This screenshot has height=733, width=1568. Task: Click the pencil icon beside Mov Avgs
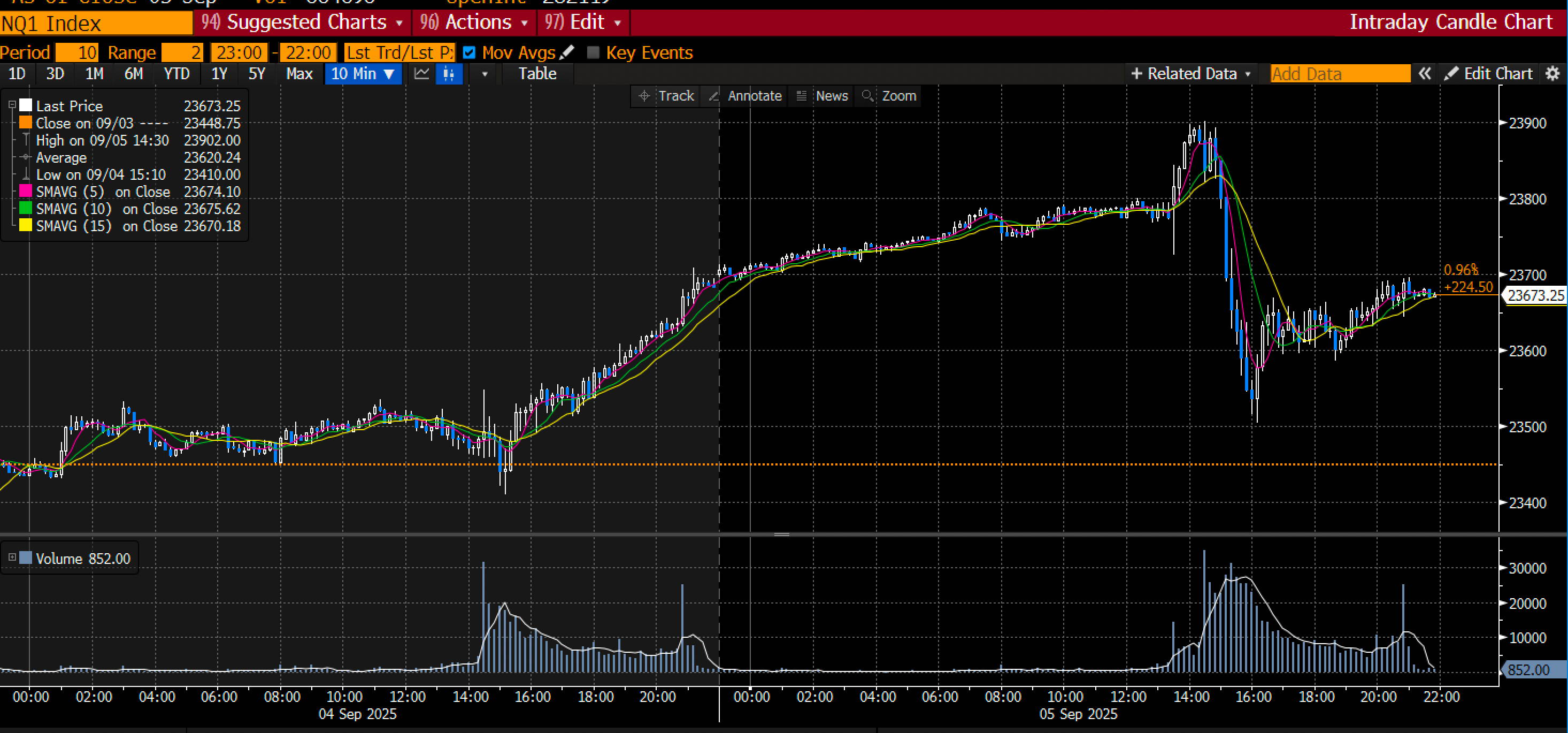pyautogui.click(x=567, y=52)
